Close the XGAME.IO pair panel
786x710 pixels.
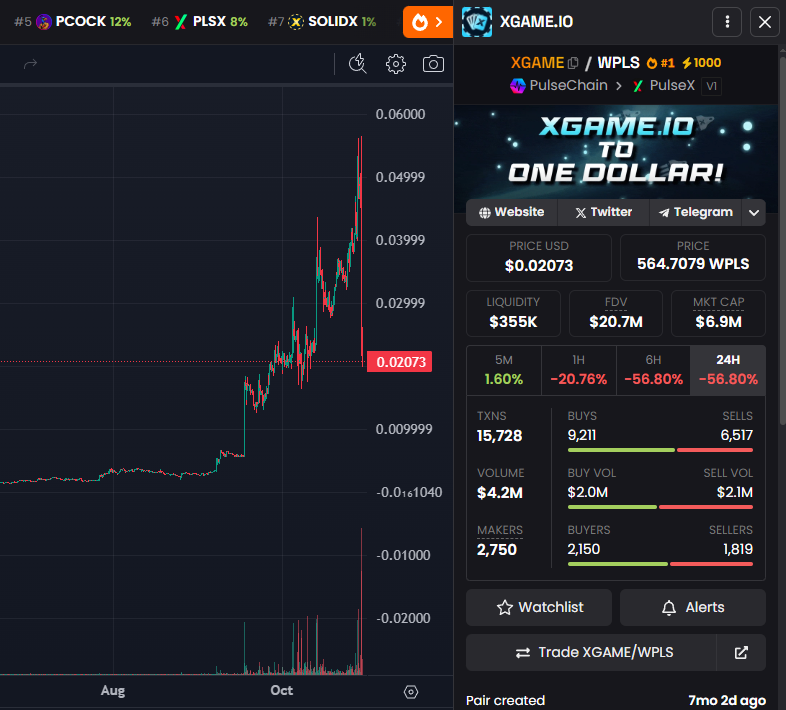pyautogui.click(x=764, y=22)
